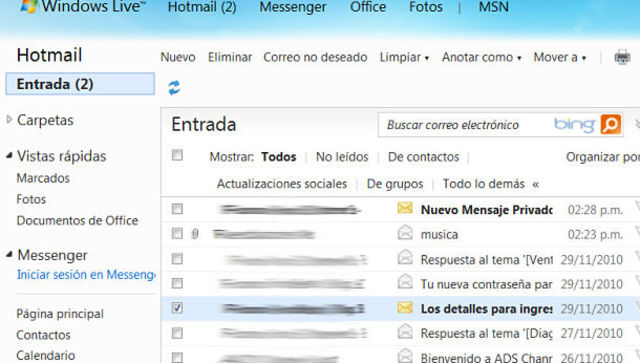Check the box for Bienvenido a ADS email

click(x=177, y=357)
